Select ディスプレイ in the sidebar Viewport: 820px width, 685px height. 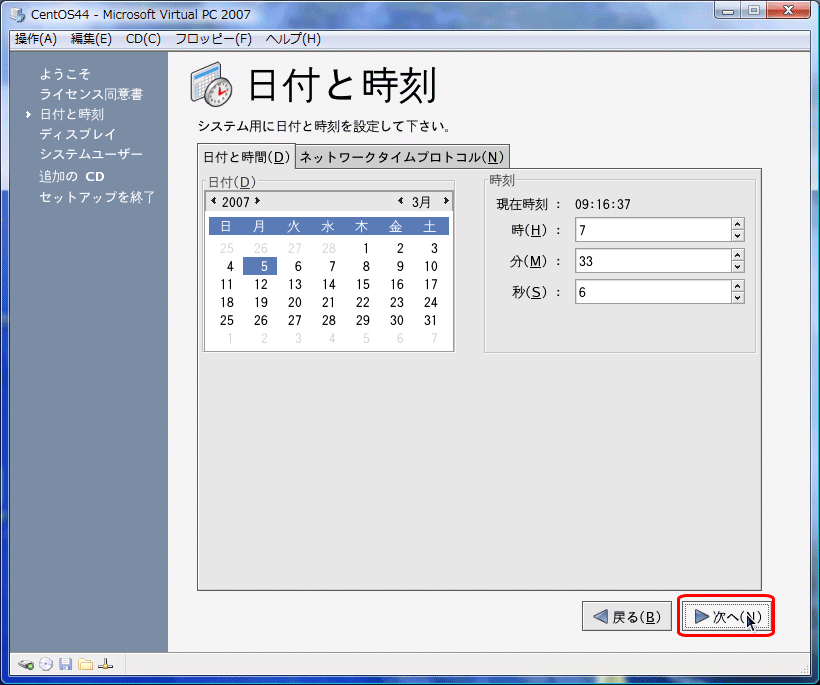[x=78, y=134]
